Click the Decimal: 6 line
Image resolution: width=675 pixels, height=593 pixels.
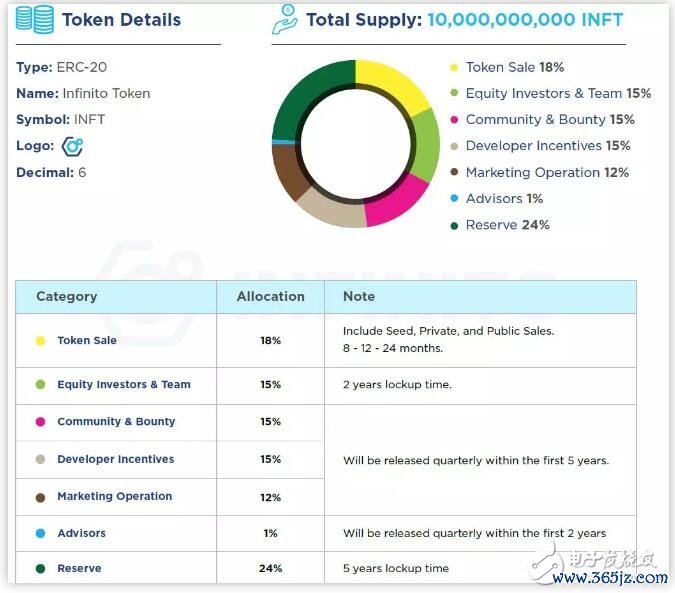coord(51,173)
